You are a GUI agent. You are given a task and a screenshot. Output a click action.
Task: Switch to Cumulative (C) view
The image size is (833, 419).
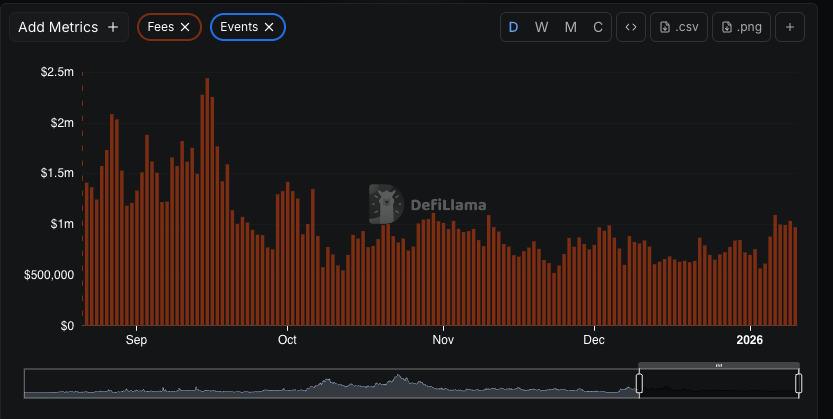coord(598,27)
